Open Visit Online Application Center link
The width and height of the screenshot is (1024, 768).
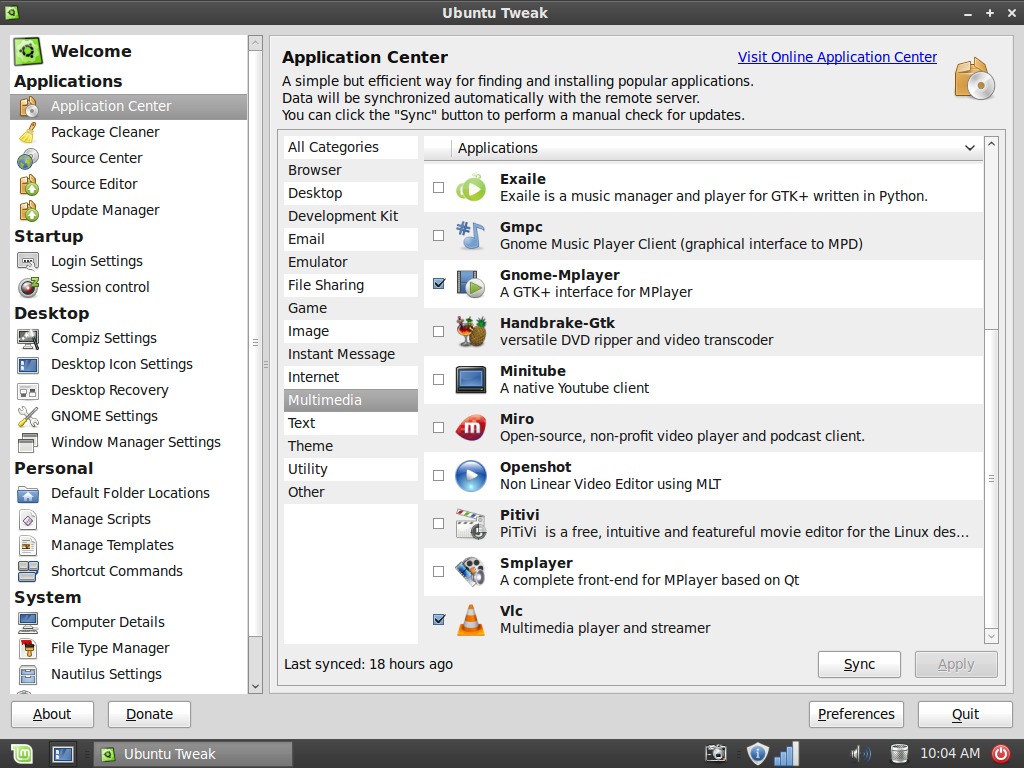pyautogui.click(x=837, y=57)
